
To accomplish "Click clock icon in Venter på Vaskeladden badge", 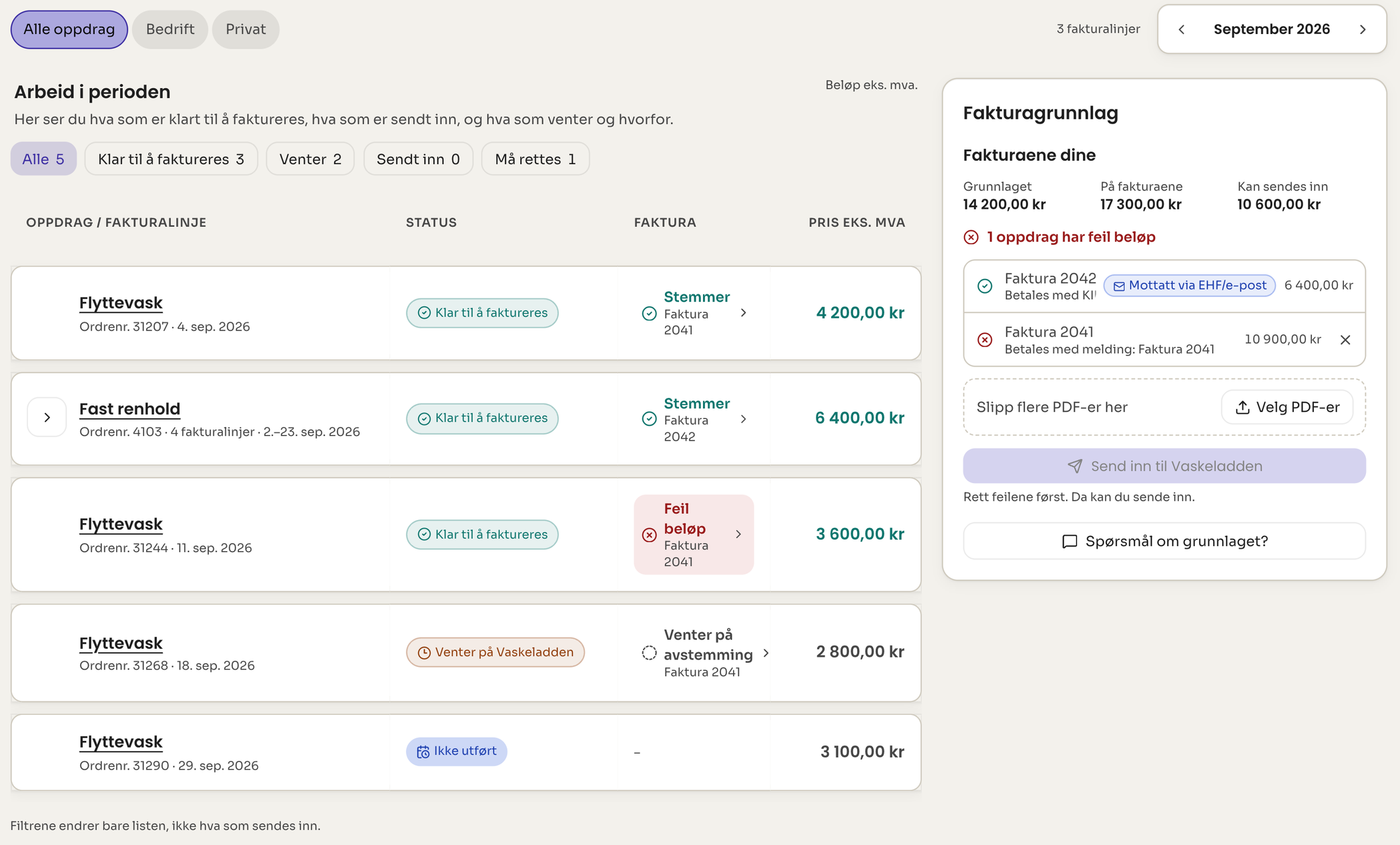I will coord(424,653).
